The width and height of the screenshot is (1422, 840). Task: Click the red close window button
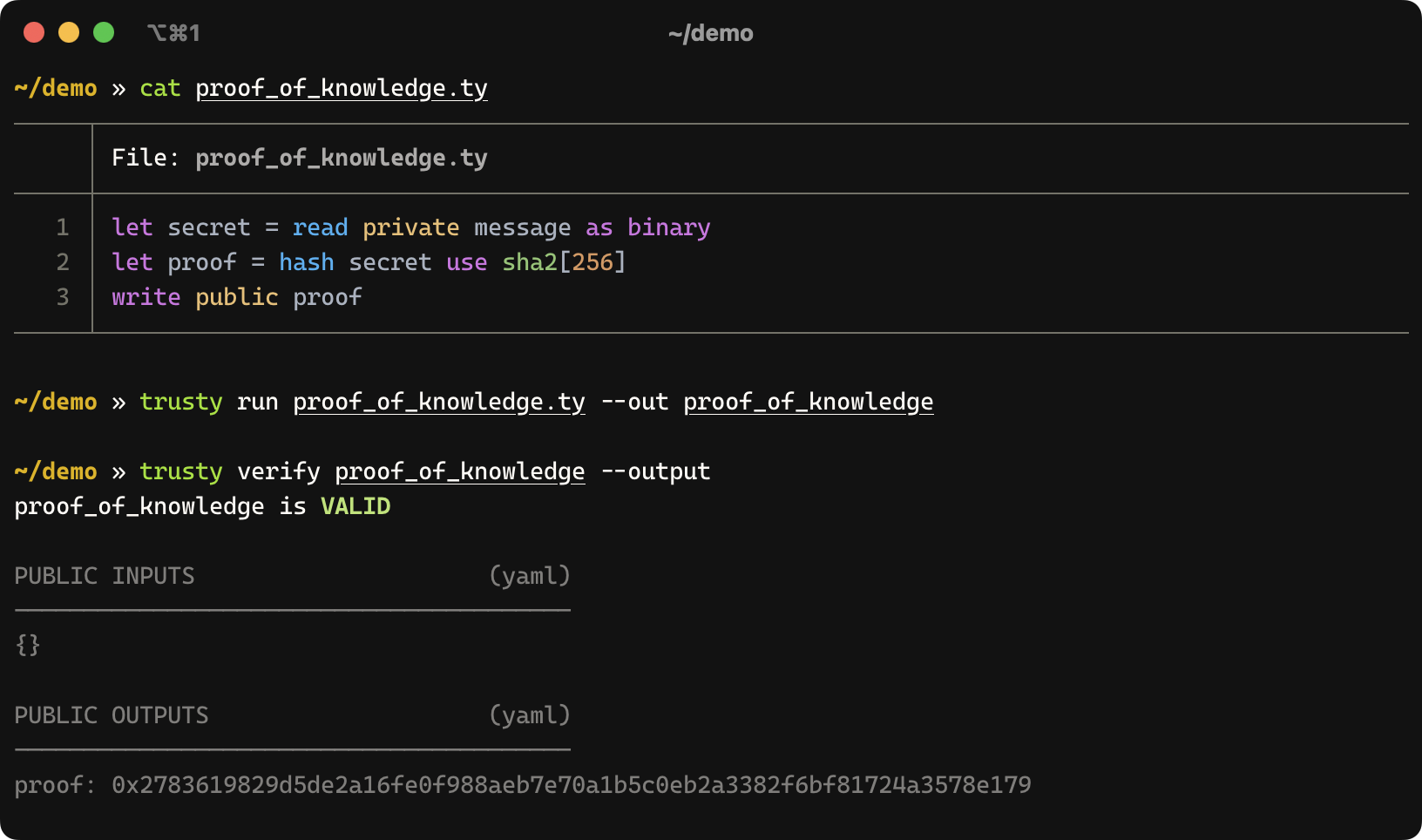tap(34, 32)
